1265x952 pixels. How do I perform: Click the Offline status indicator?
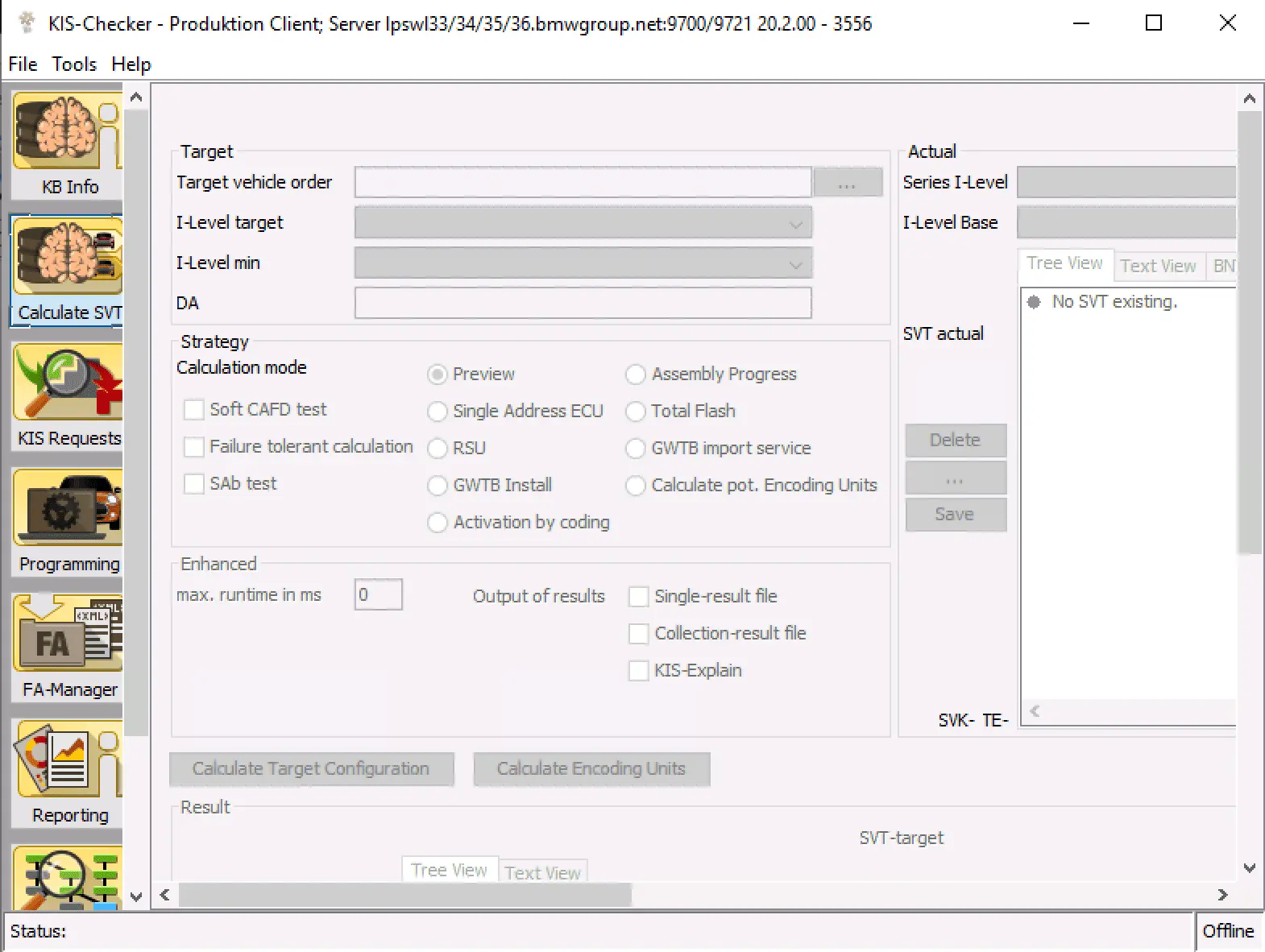pyautogui.click(x=1229, y=932)
